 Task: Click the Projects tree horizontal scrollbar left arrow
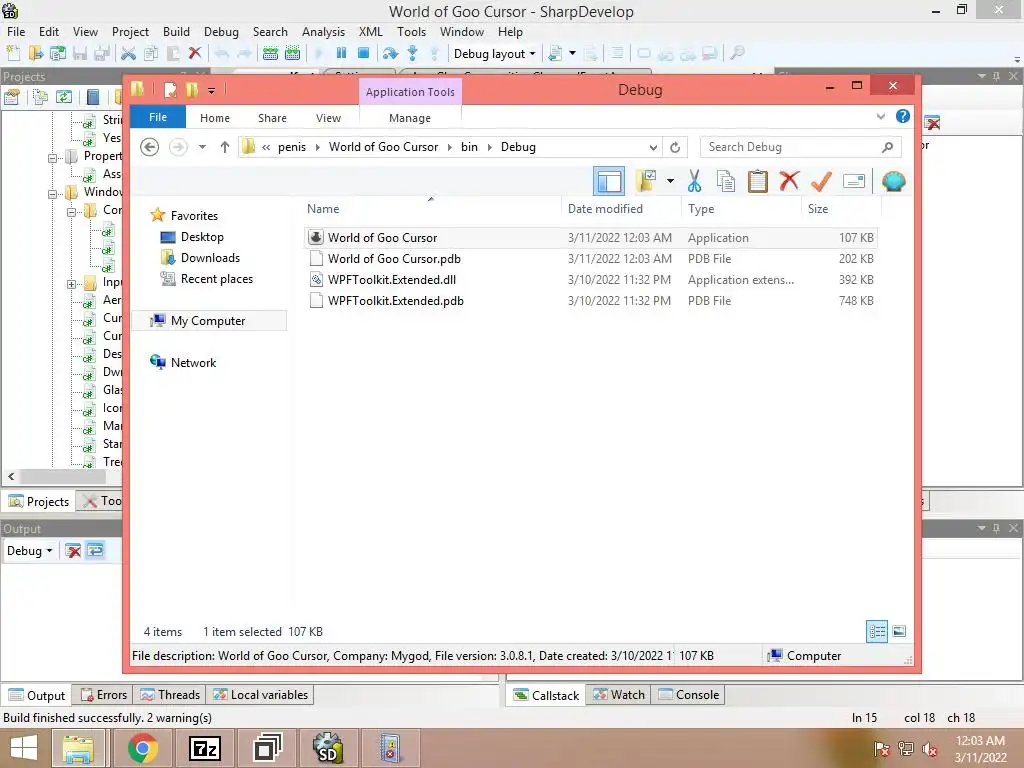click(10, 477)
